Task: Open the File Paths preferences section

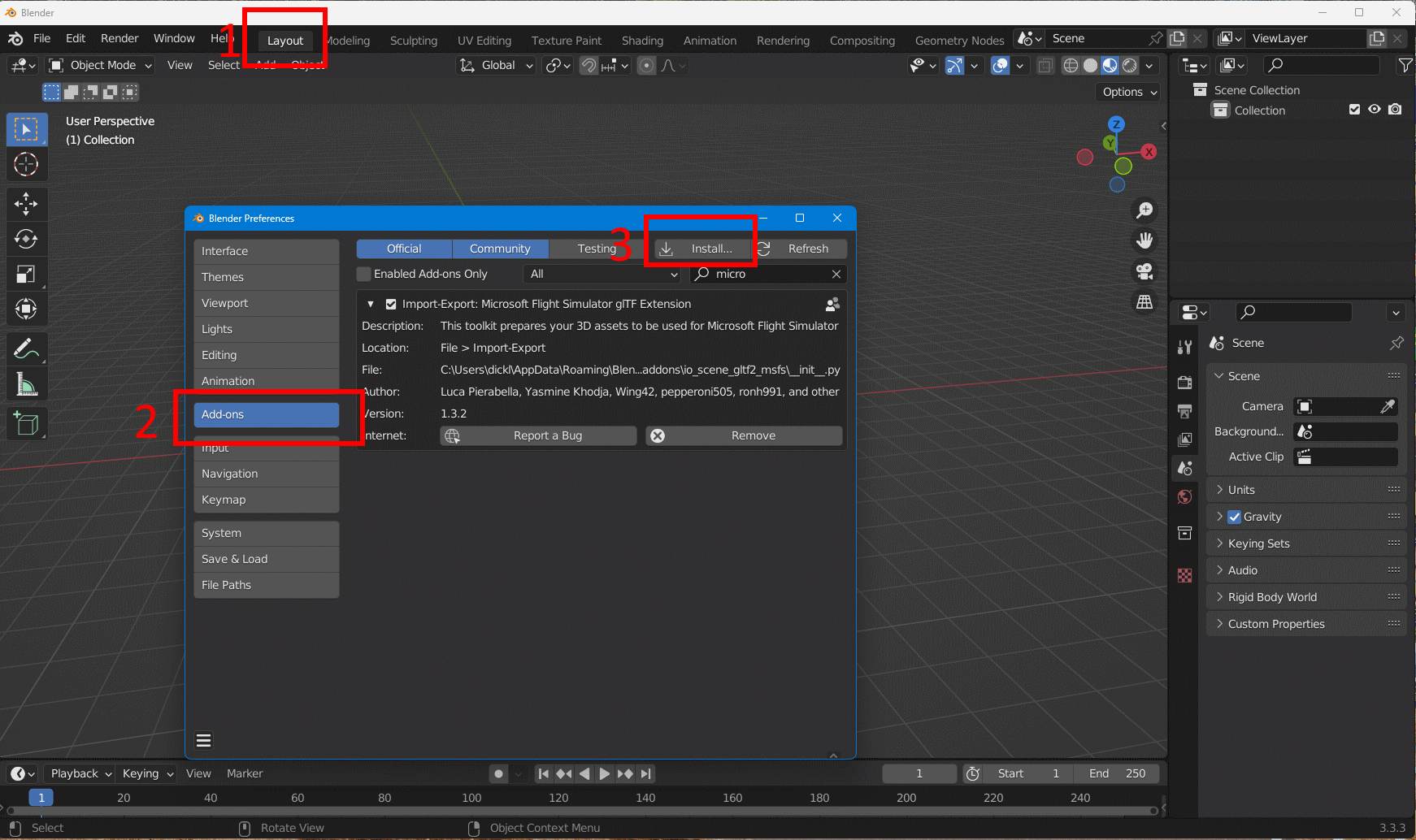Action: click(x=267, y=585)
